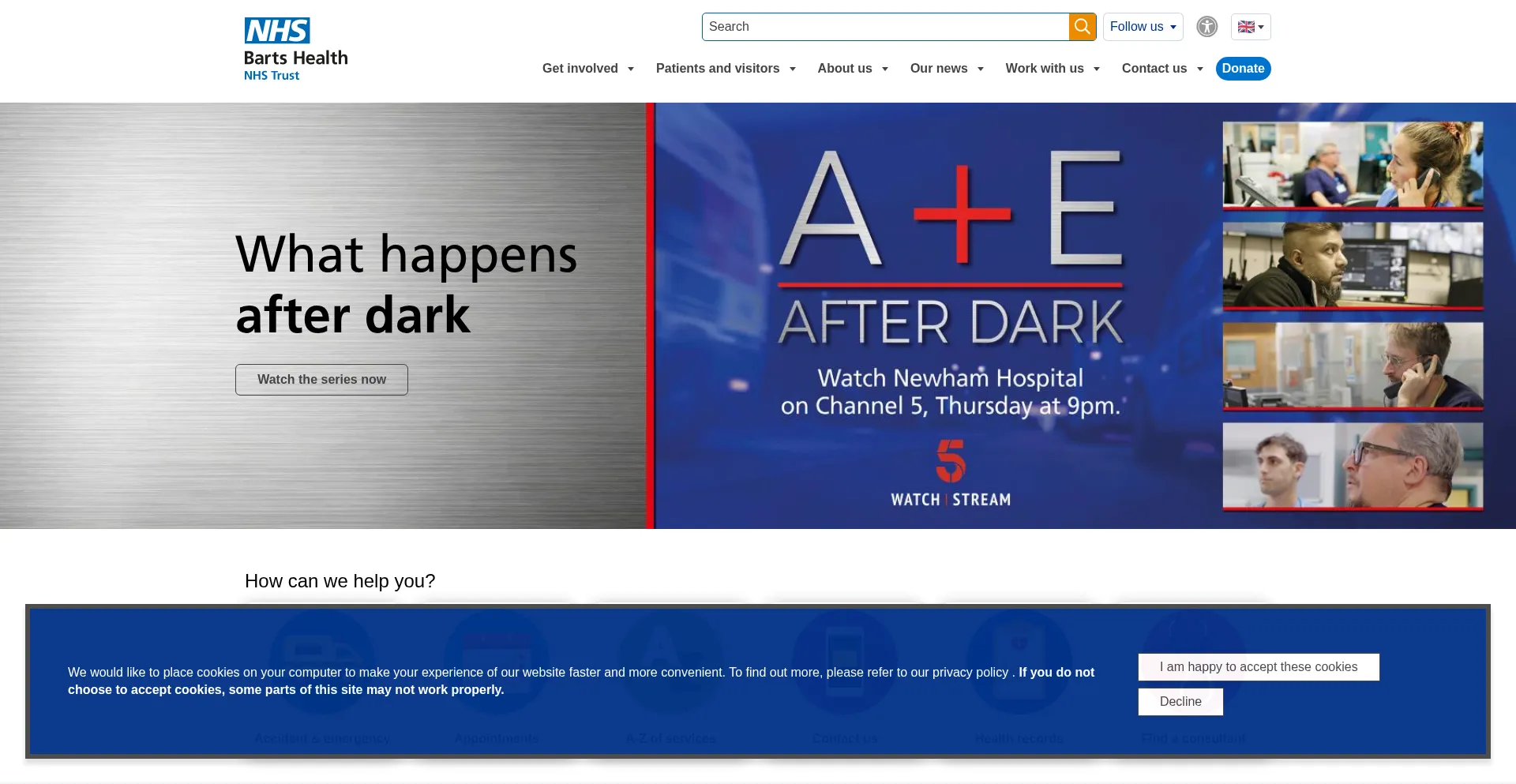
Task: Decline the cookies
Action: point(1180,702)
